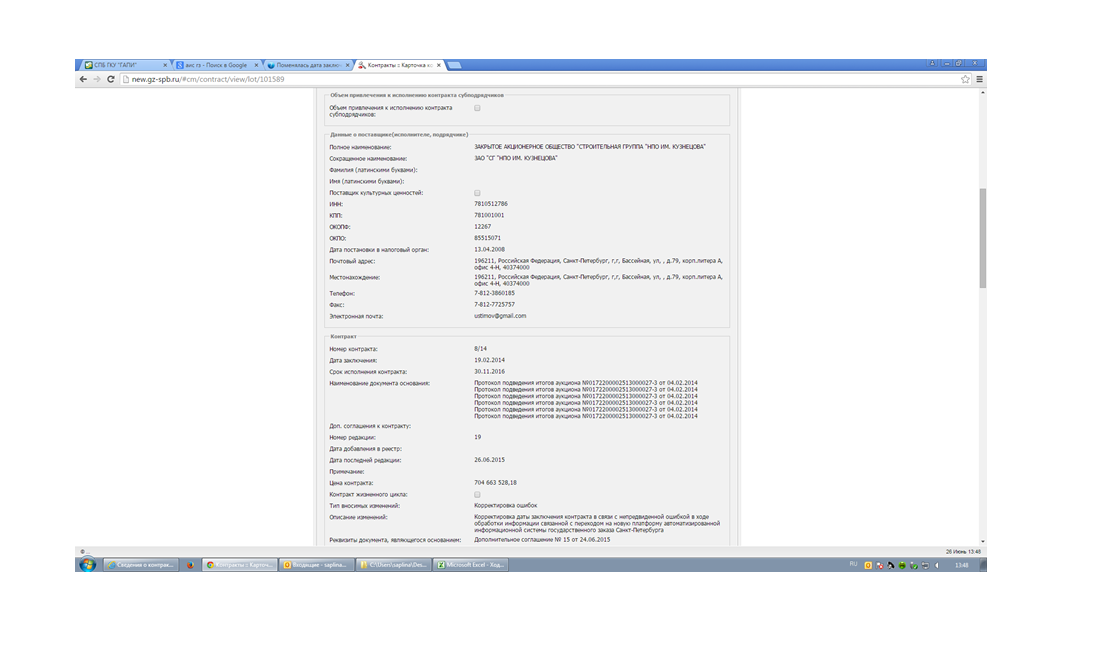1116x654 pixels.
Task: Open 'Входящие - saplina' mail taskbar button
Action: click(316, 565)
